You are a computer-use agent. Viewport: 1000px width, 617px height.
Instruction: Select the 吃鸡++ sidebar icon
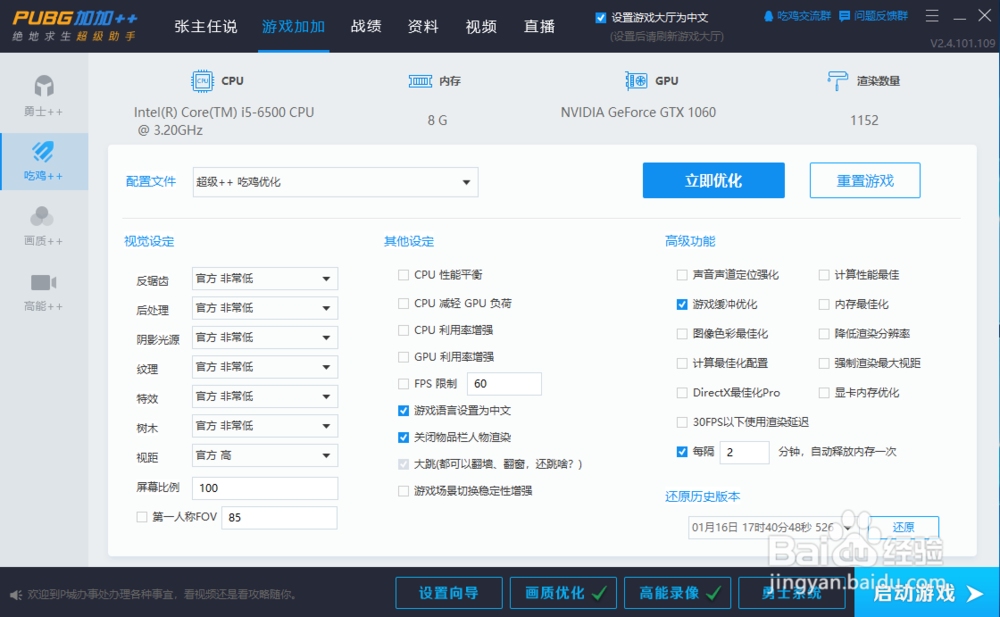(x=43, y=152)
